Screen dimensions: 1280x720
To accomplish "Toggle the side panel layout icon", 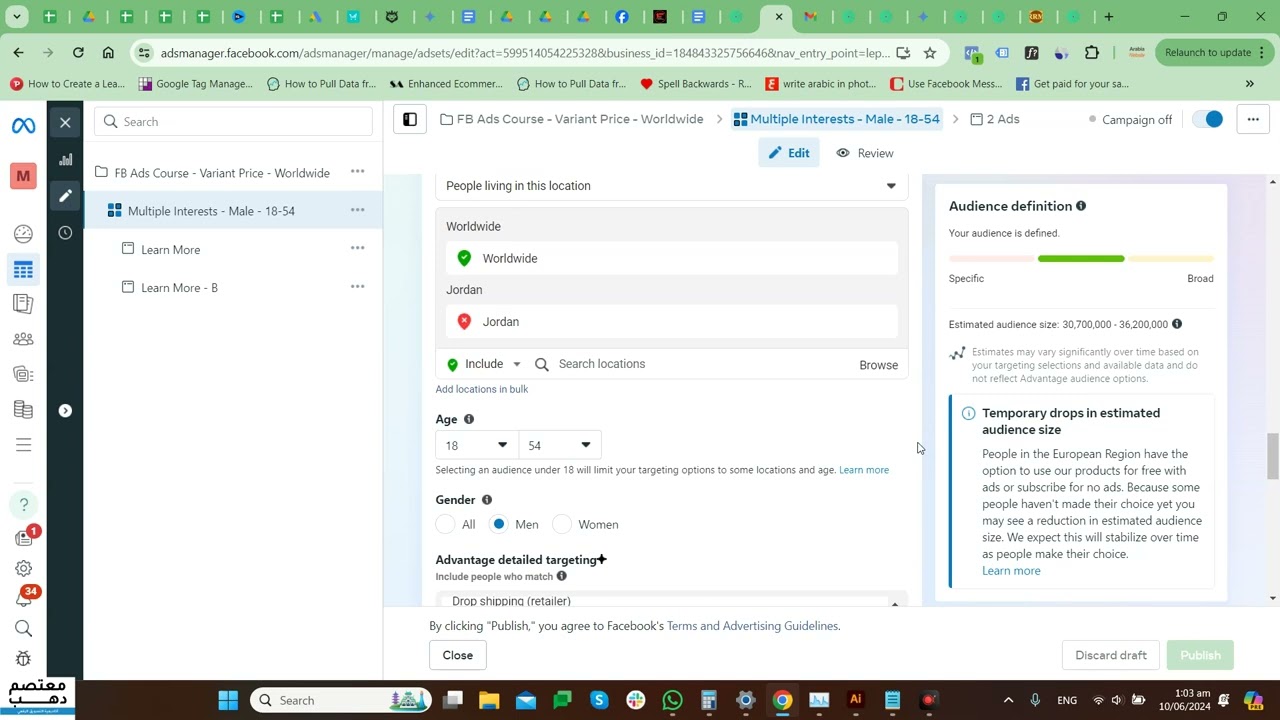I will [x=410, y=120].
